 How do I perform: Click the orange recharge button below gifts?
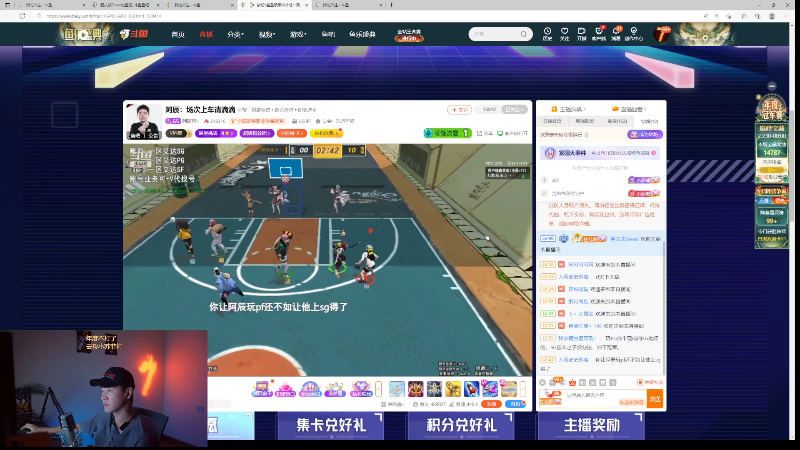(x=491, y=404)
